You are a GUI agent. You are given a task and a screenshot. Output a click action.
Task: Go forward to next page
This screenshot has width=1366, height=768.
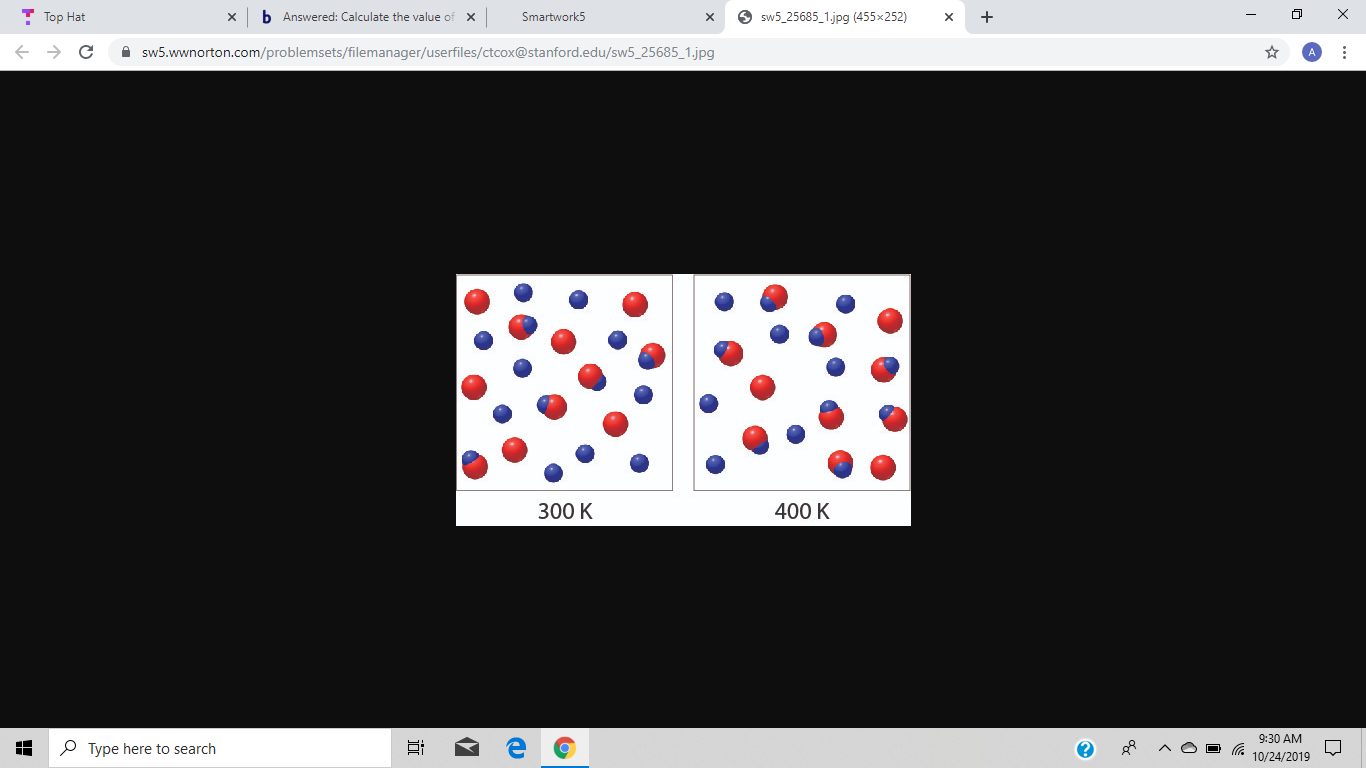54,52
